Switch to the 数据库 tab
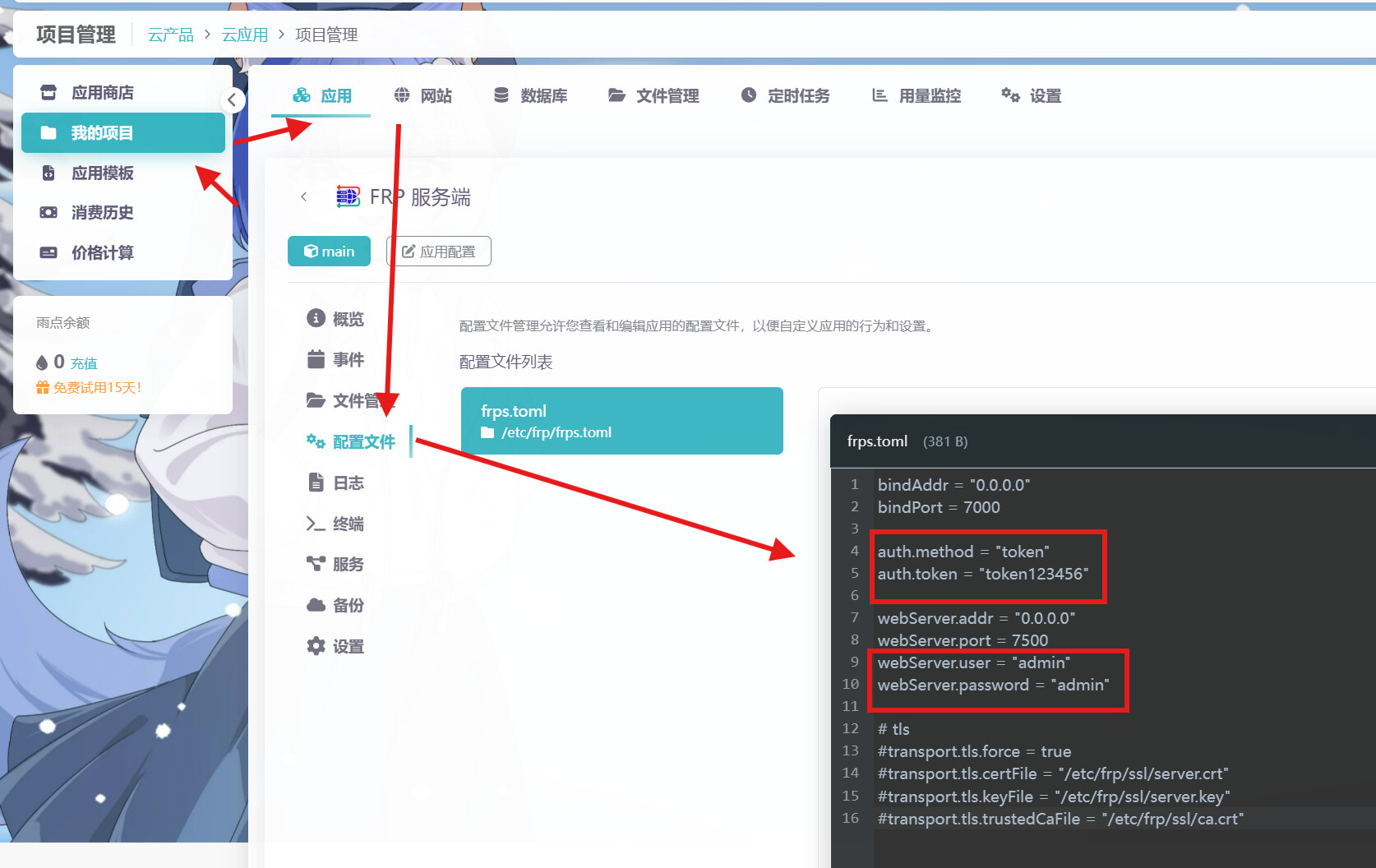The image size is (1376, 868). pos(530,96)
